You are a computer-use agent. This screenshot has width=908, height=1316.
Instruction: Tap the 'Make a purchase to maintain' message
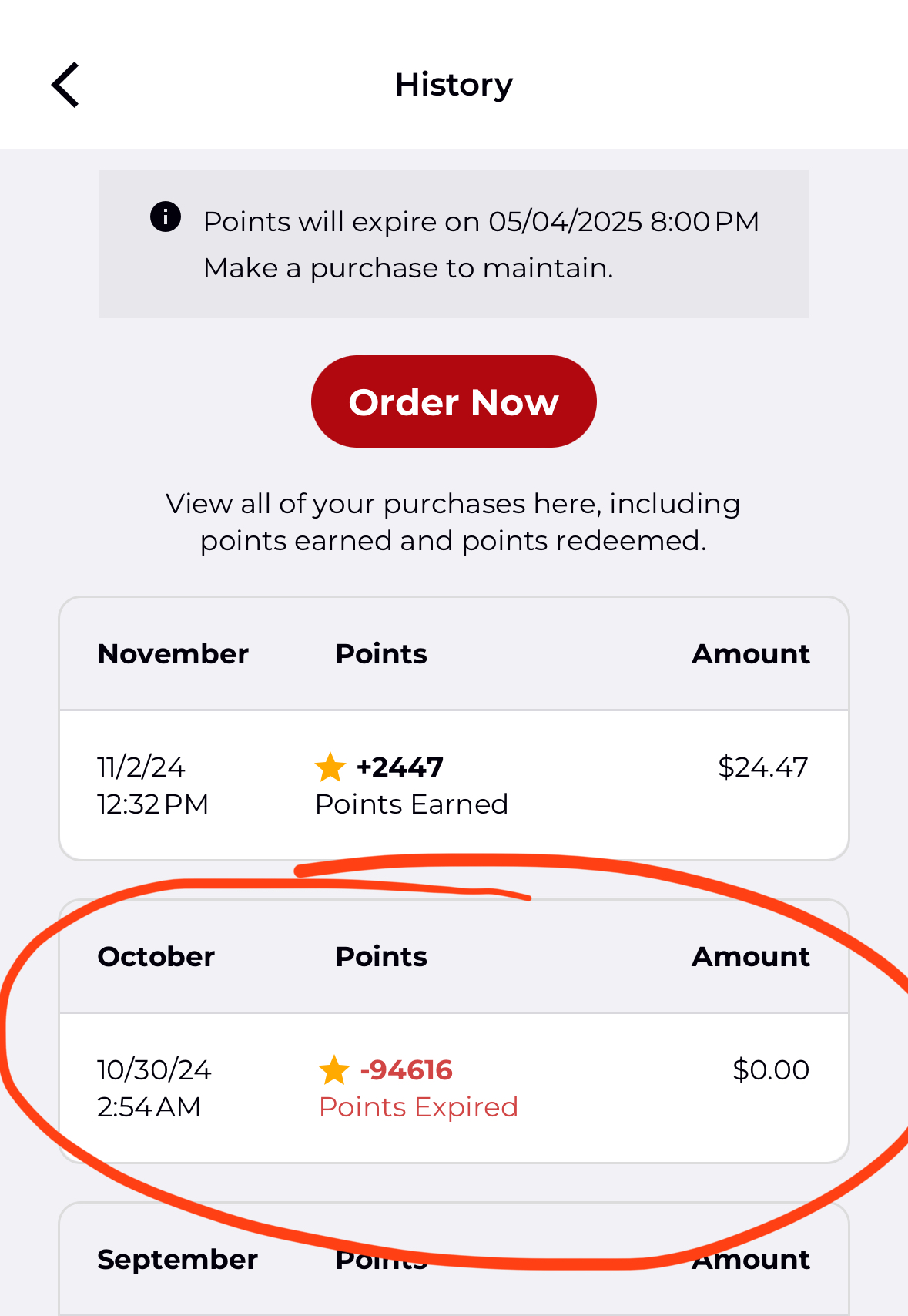coord(408,268)
